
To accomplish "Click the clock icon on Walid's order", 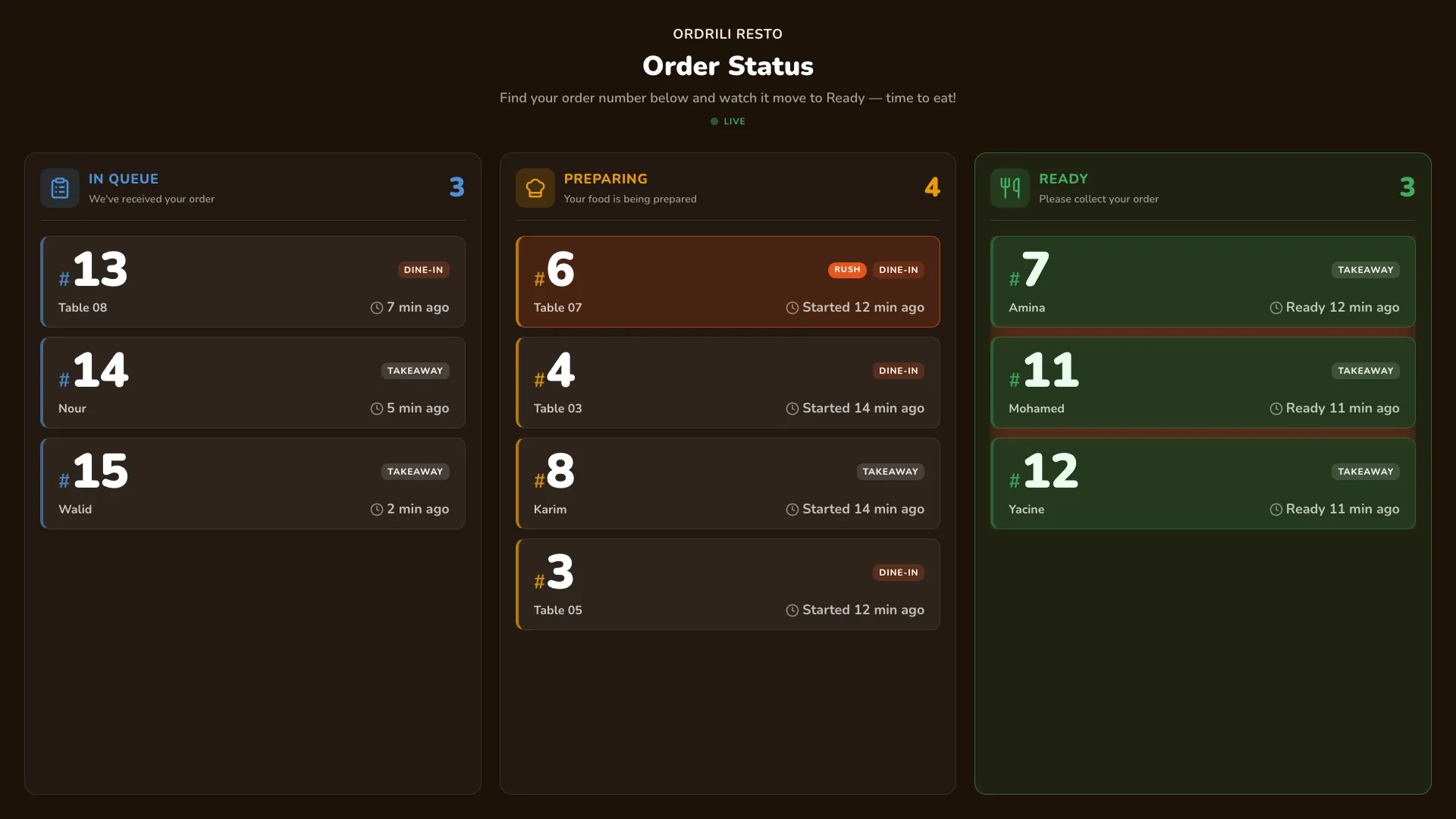I will (x=377, y=510).
